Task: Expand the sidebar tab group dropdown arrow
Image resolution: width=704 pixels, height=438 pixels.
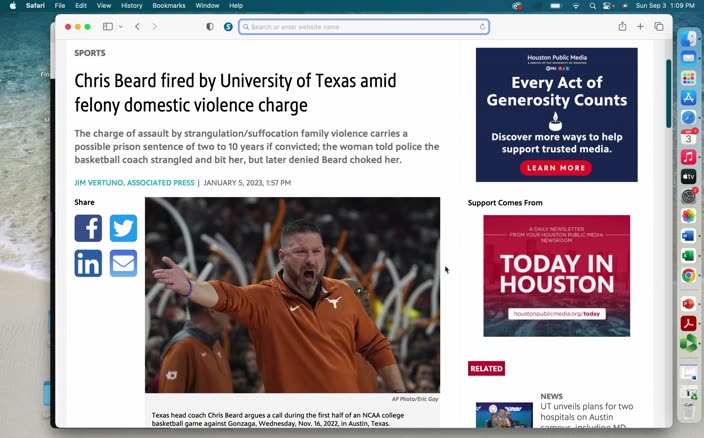Action: coord(121,27)
